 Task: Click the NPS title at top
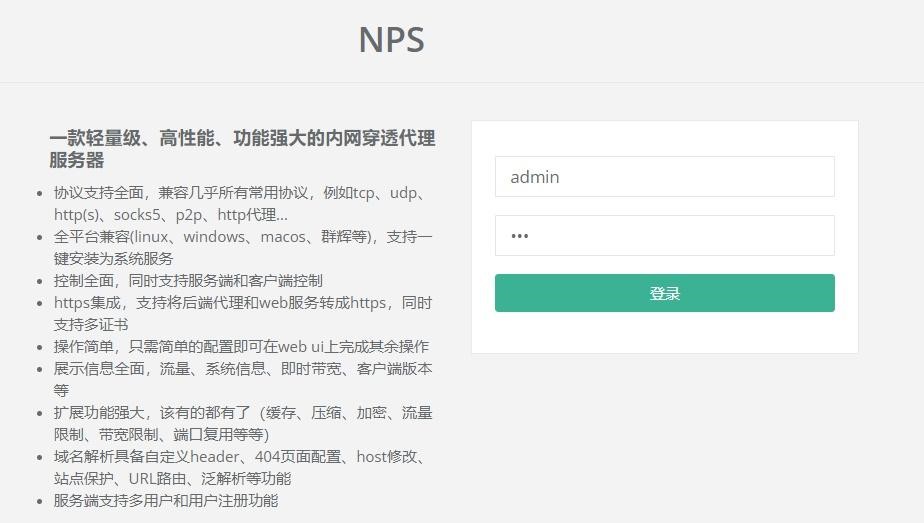[x=391, y=40]
